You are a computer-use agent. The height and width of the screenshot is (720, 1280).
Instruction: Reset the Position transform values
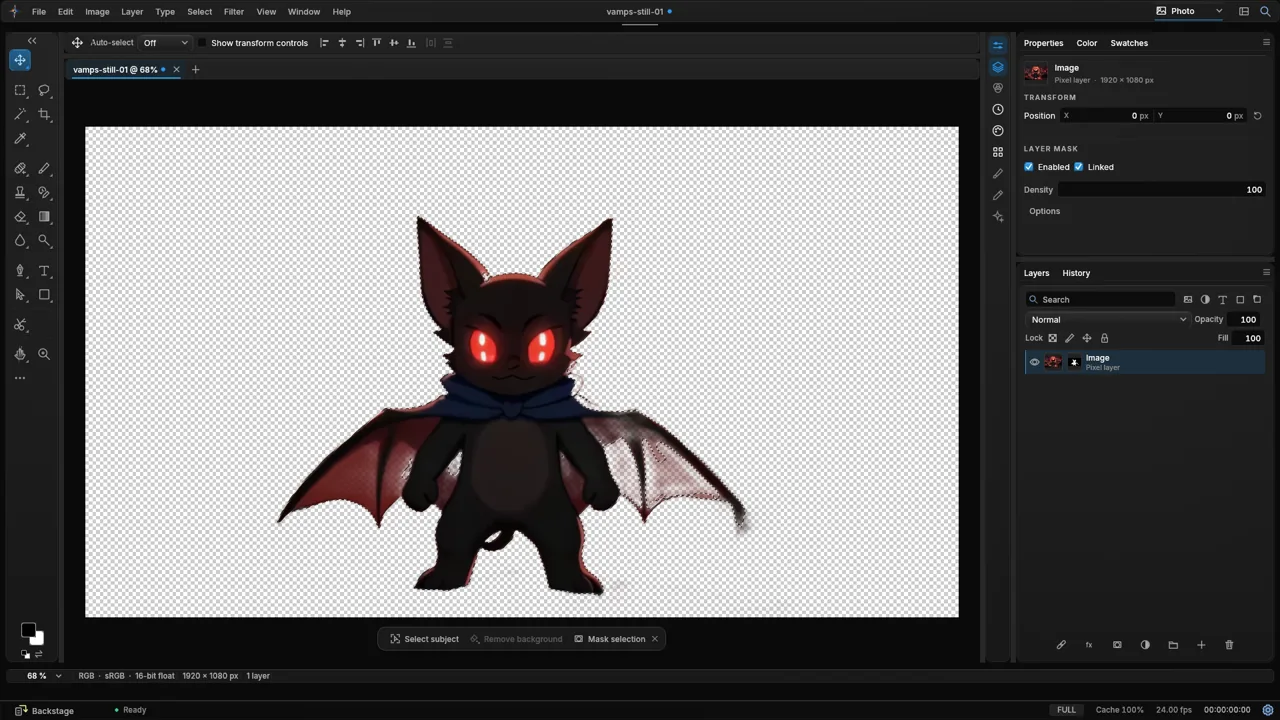tap(1257, 116)
